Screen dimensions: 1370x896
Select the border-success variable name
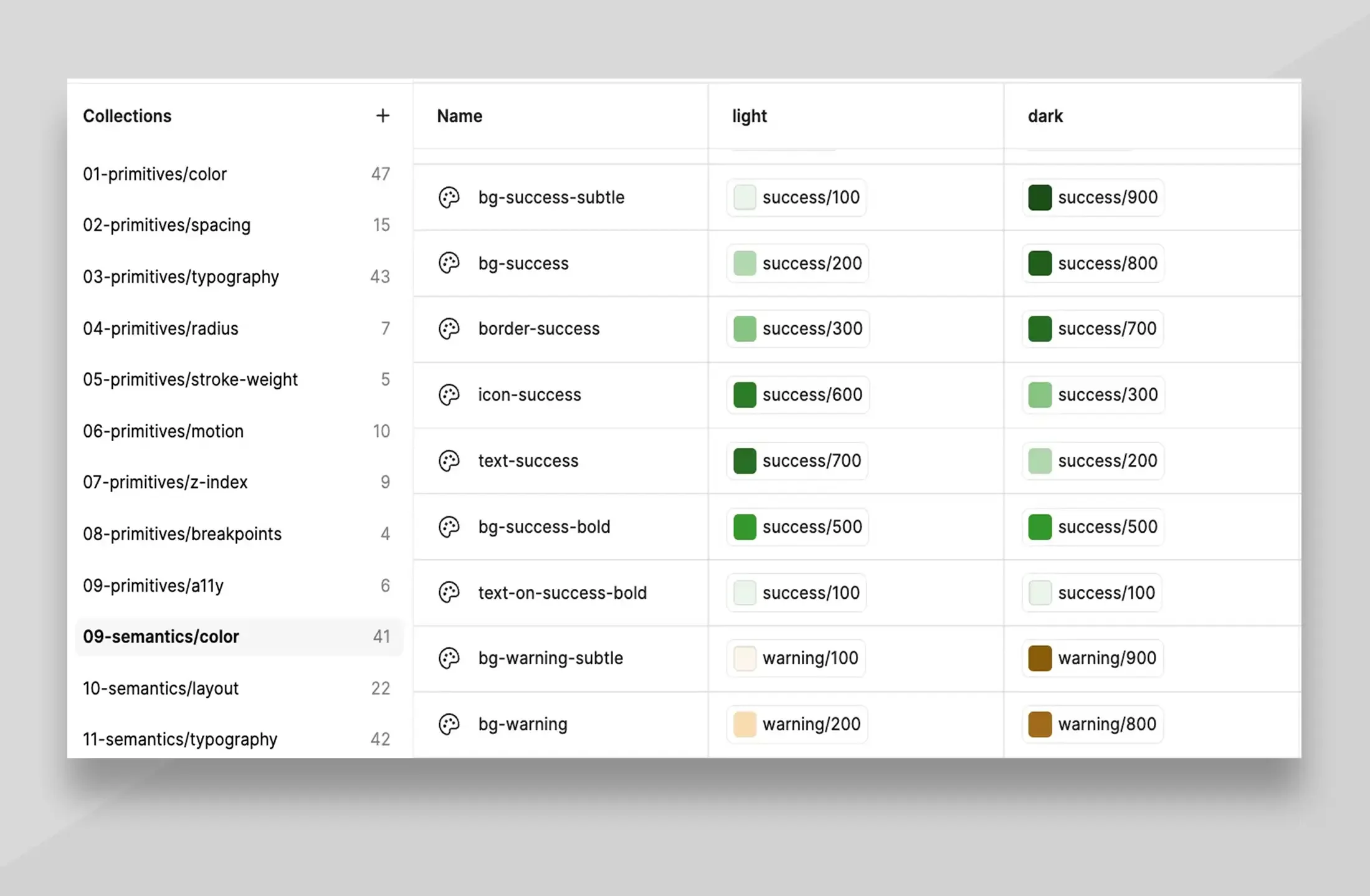[539, 329]
